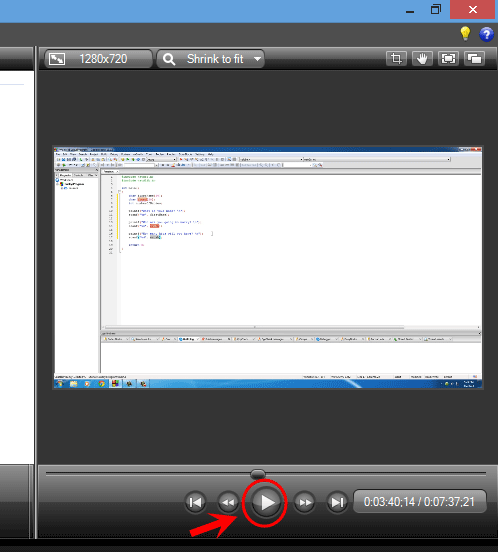Open the Shrink to fit zoom dropdown
Screen dimensions: 498x552
(x=210, y=59)
